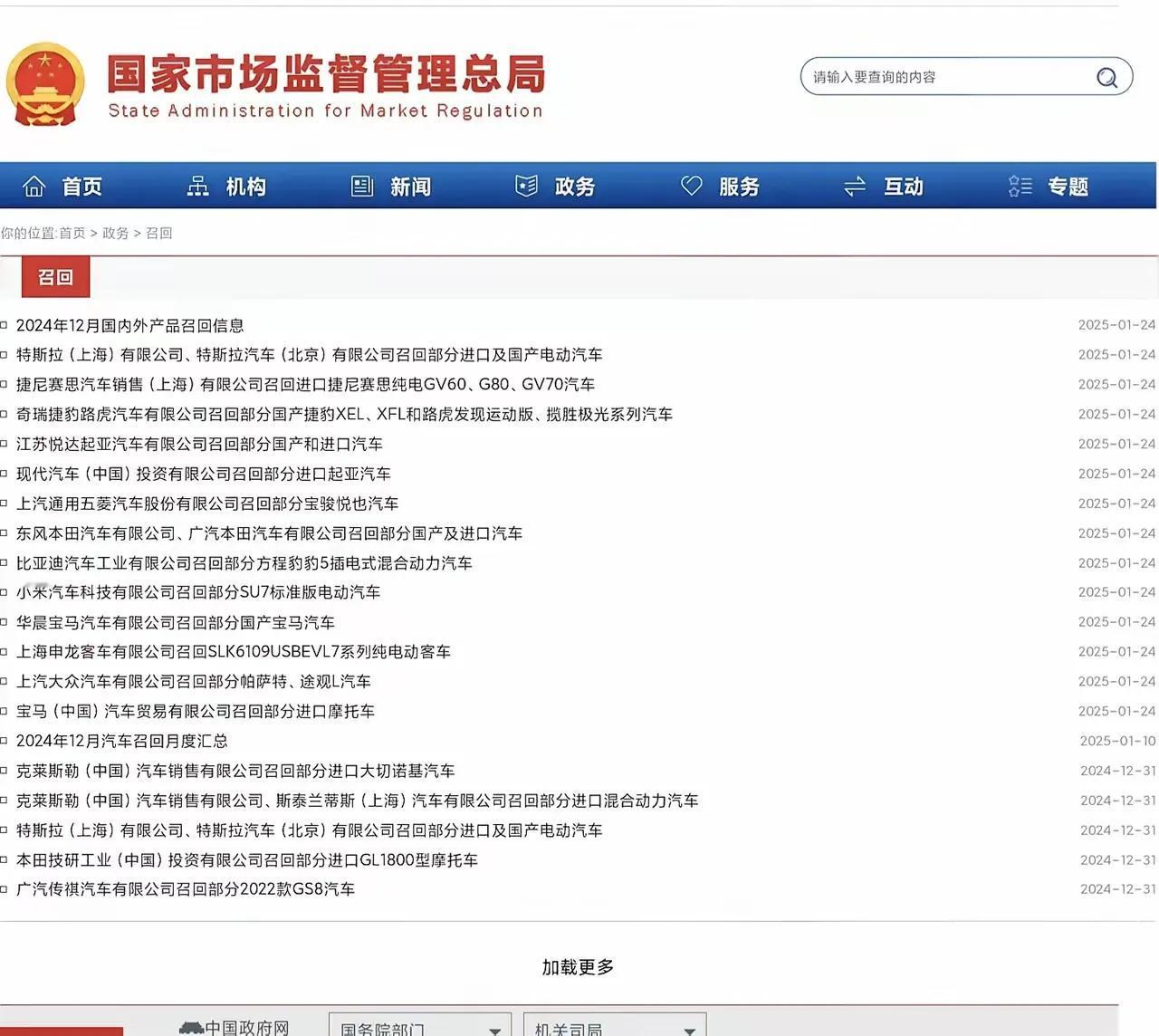Open the 上汽通用五菱 宝骏悦也 recall

pyautogui.click(x=207, y=504)
